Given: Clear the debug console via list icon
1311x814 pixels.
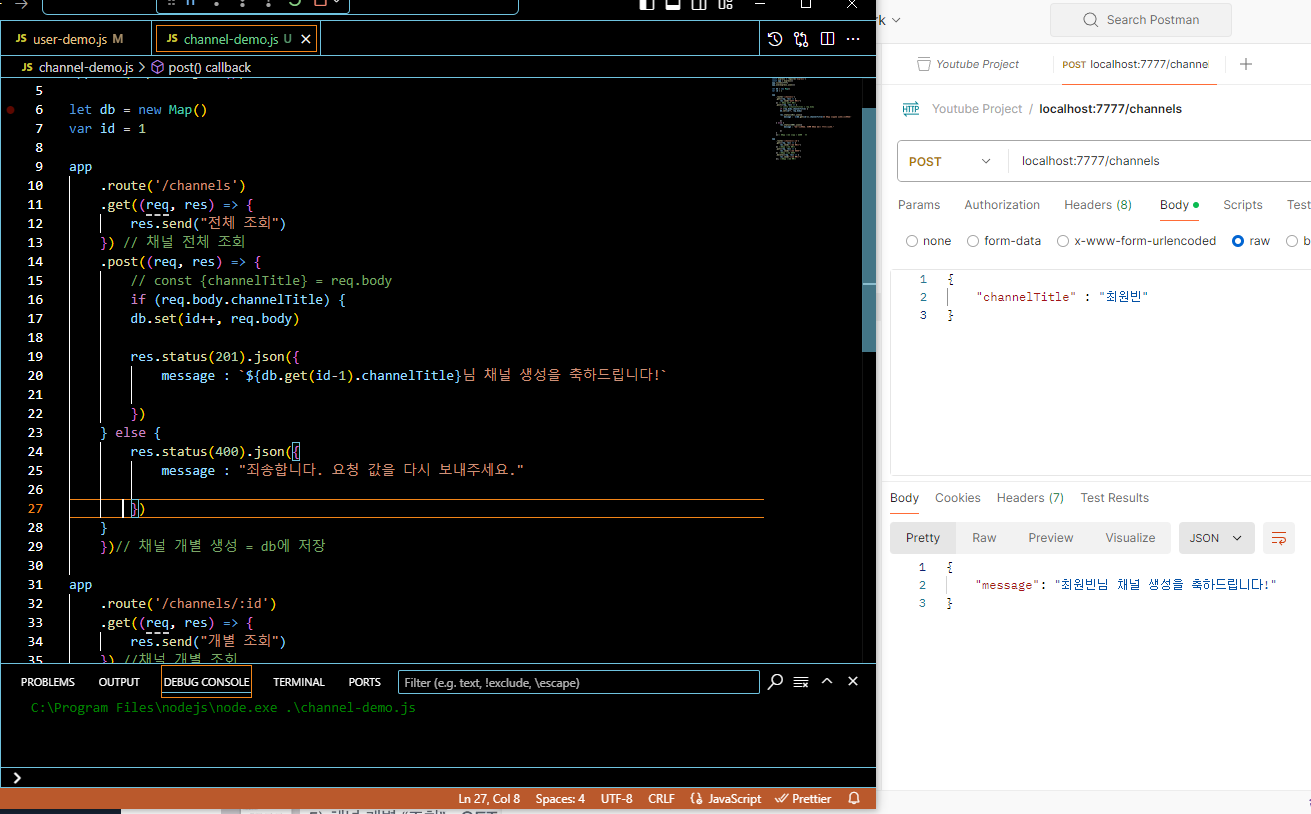Looking at the screenshot, I should click(x=801, y=682).
